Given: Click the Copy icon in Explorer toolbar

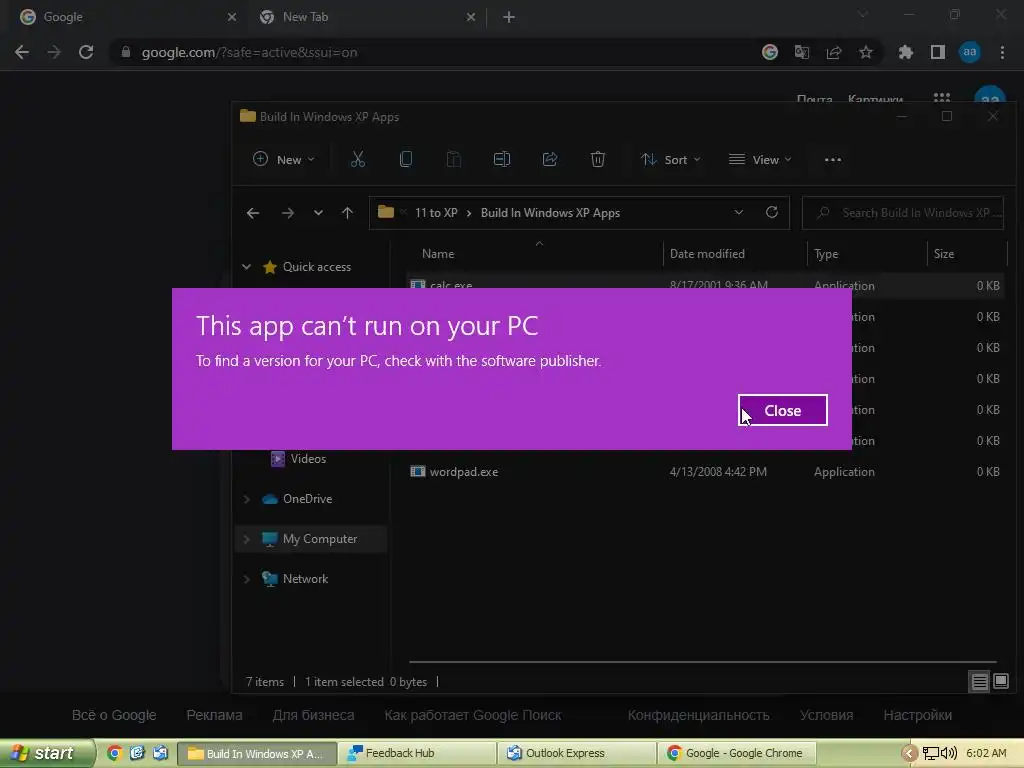Looking at the screenshot, I should click(x=406, y=159).
